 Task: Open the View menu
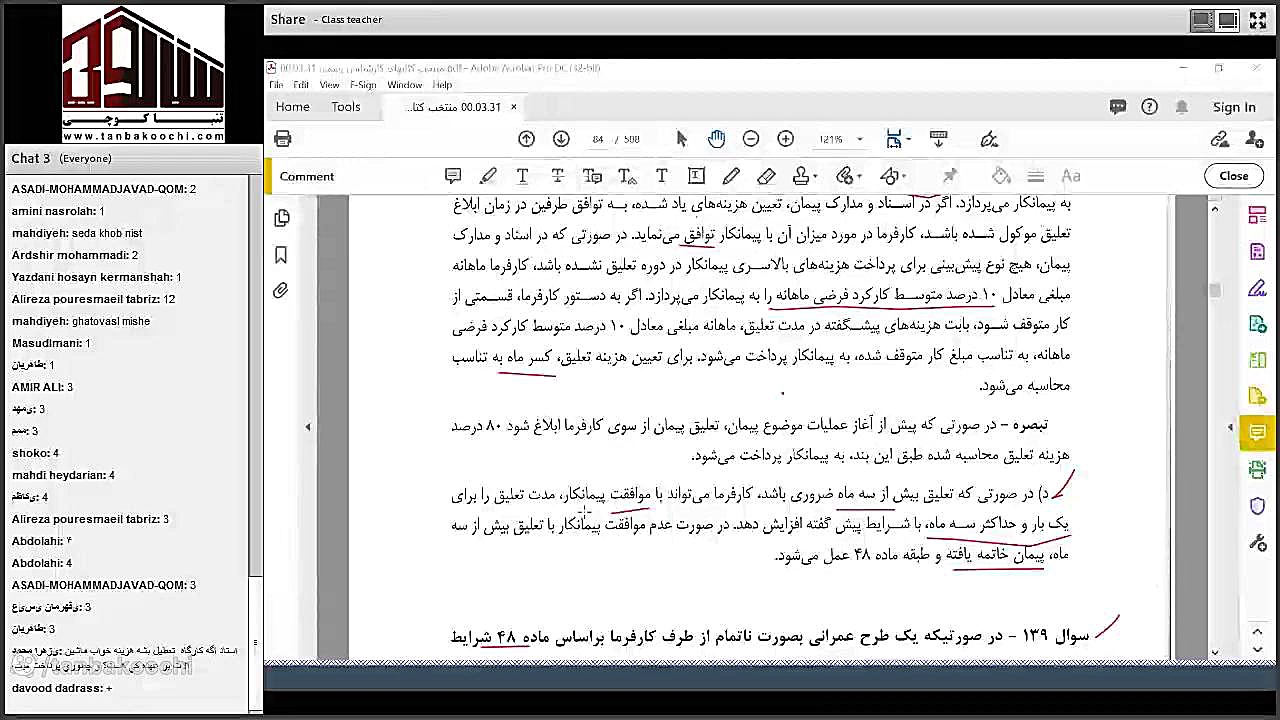tap(329, 85)
